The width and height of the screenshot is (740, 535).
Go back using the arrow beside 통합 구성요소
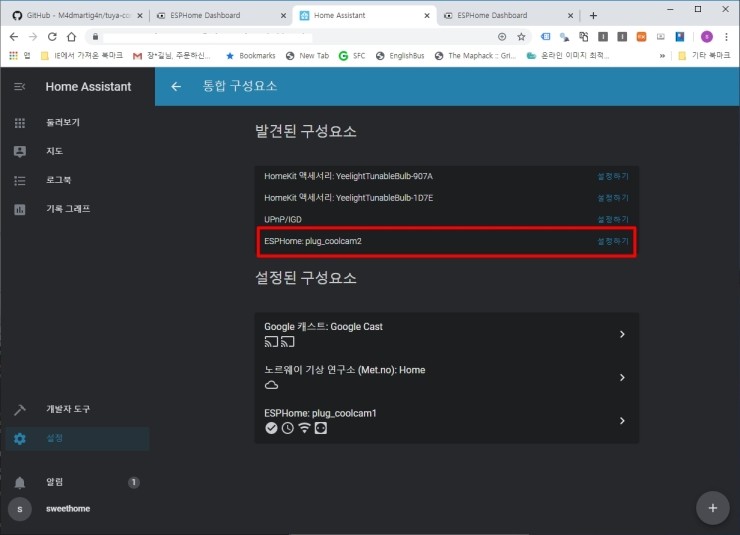click(x=176, y=86)
